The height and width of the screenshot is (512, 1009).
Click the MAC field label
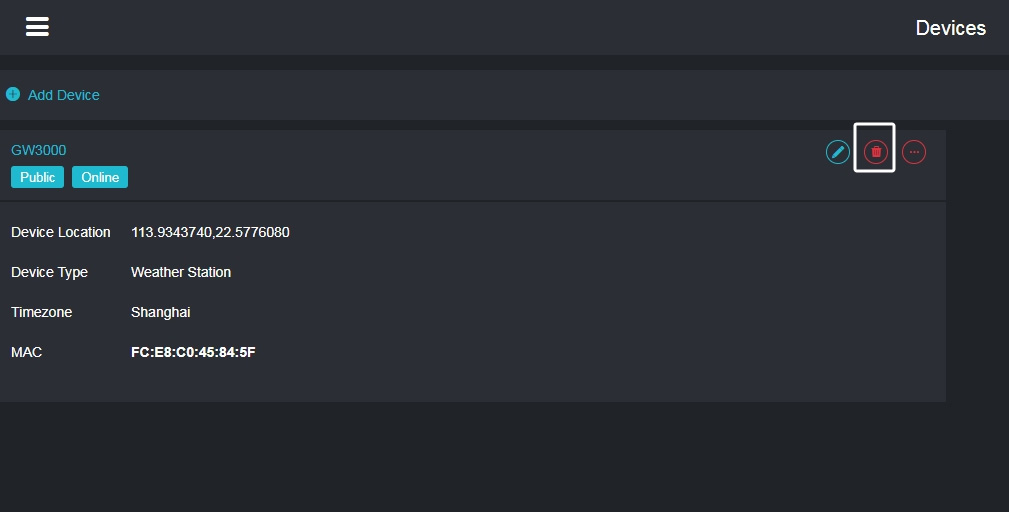[26, 352]
